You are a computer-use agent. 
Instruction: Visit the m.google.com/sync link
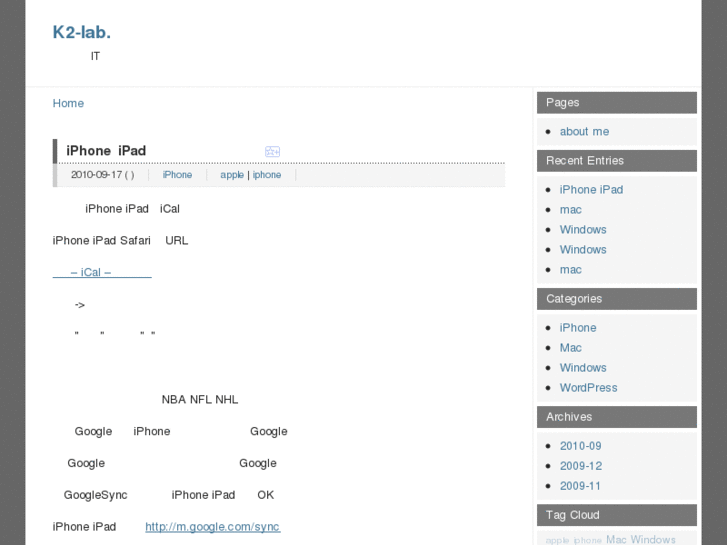coord(213,527)
